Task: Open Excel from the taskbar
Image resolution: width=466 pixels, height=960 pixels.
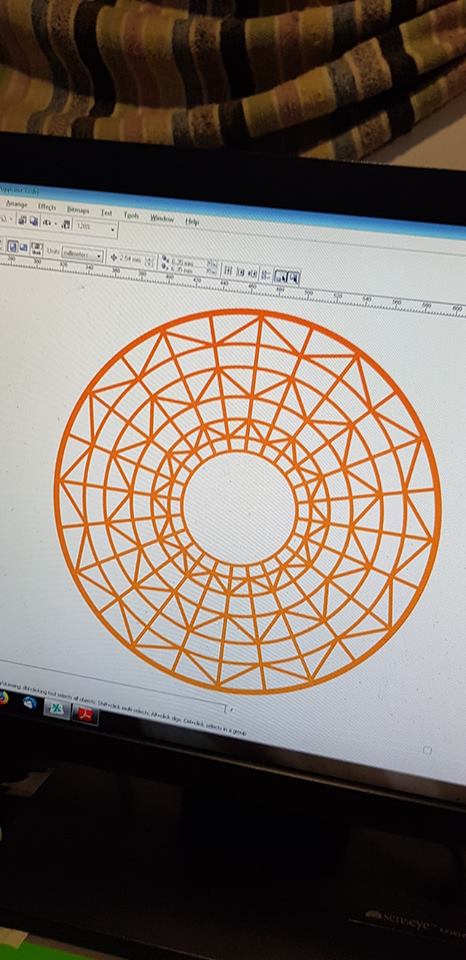Action: (x=56, y=708)
